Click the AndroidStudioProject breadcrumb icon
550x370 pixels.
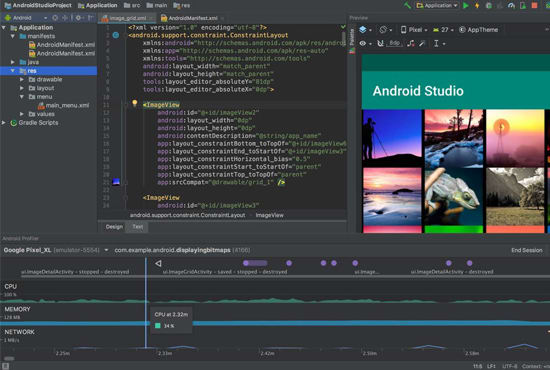coord(7,5)
